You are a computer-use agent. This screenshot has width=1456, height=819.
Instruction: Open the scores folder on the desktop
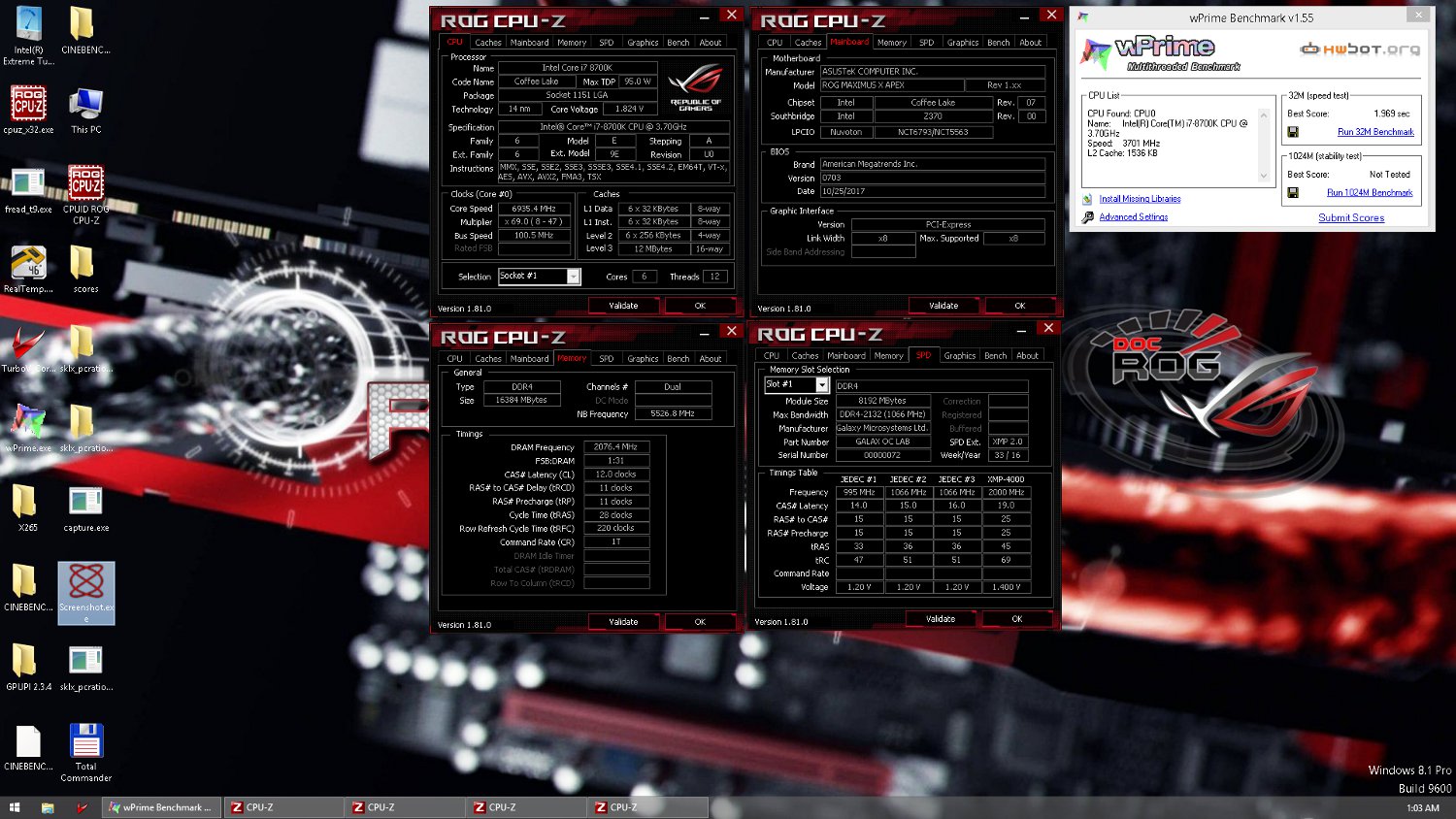tap(85, 269)
